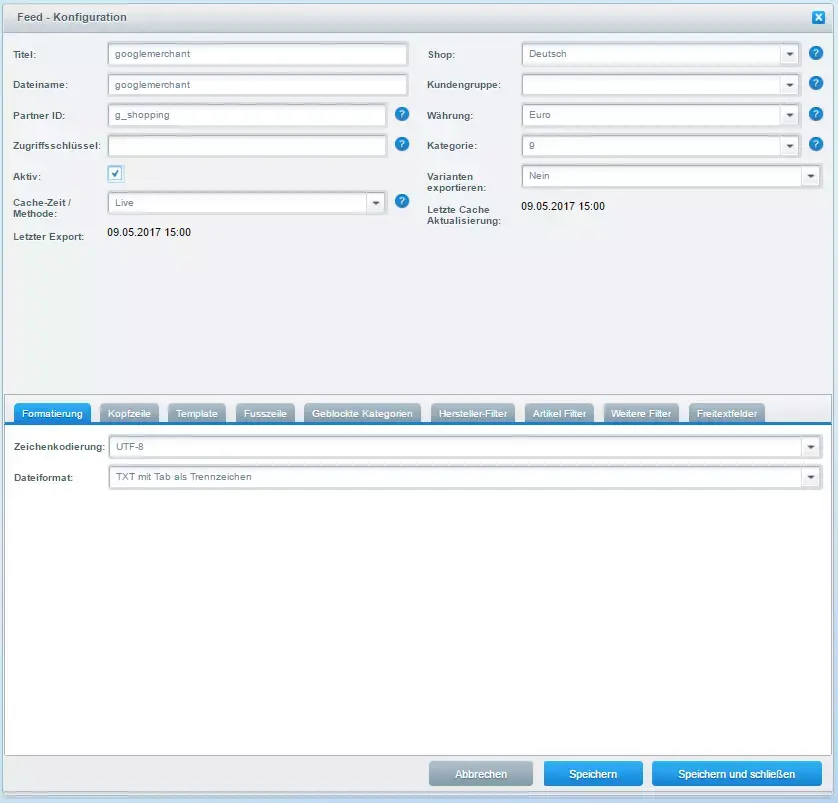Click help icon next to Partner ID
838x803 pixels.
[402, 114]
